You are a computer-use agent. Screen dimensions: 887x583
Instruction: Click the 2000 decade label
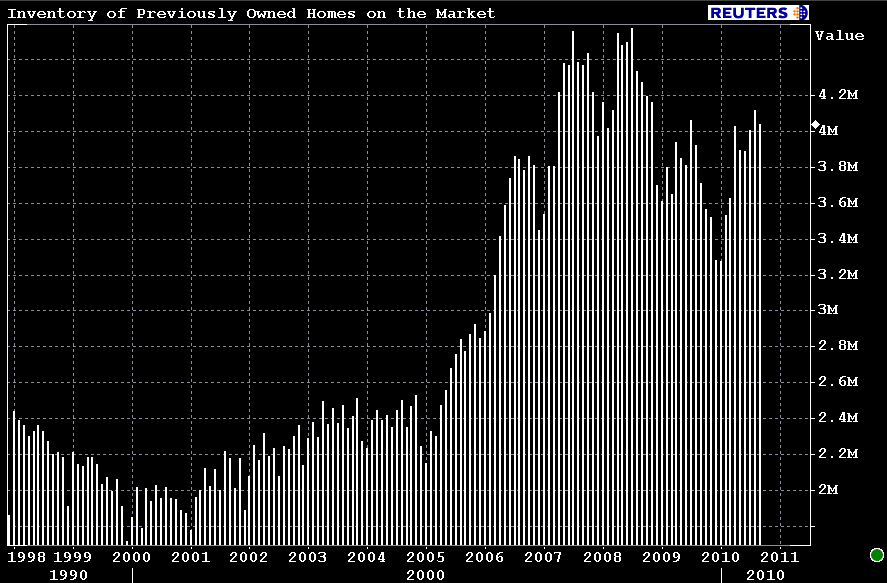425,575
